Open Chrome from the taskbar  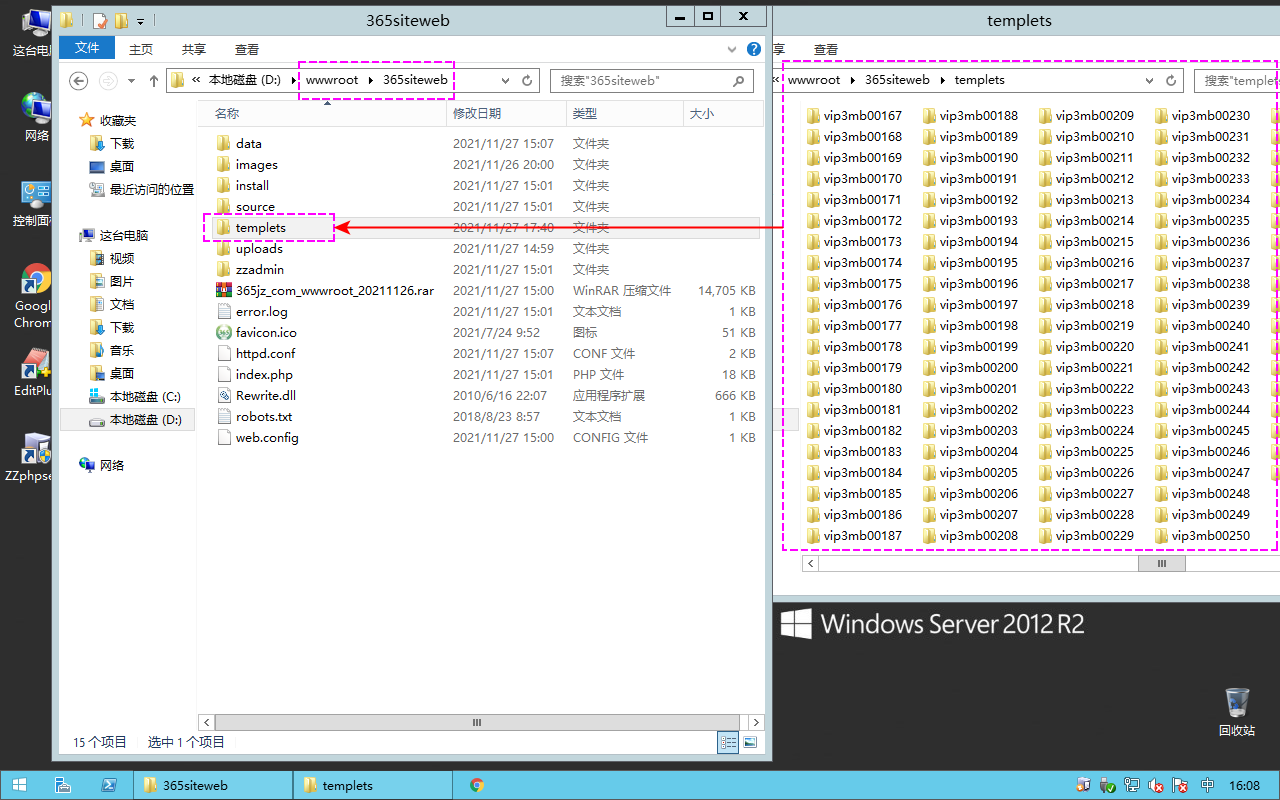pos(477,786)
